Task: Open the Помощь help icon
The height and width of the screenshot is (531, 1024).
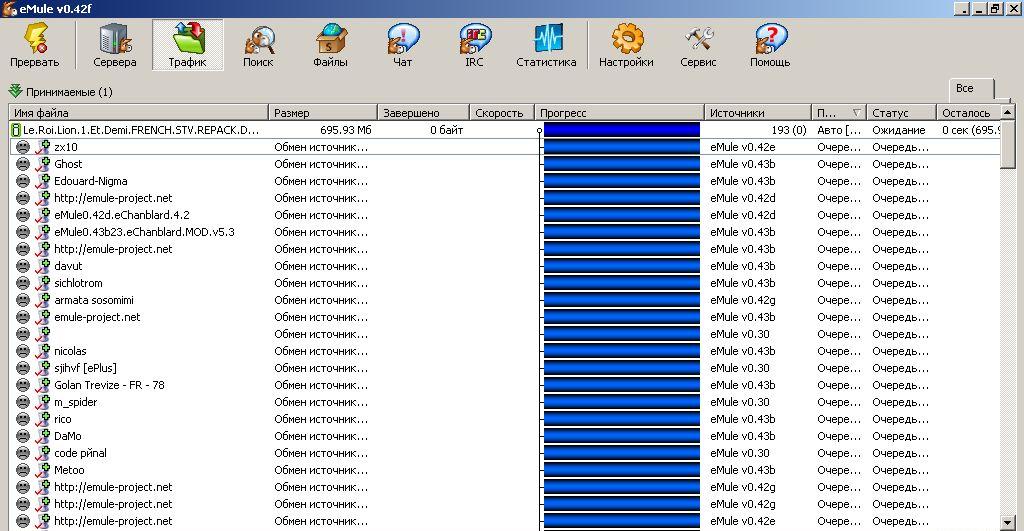Action: tap(770, 44)
